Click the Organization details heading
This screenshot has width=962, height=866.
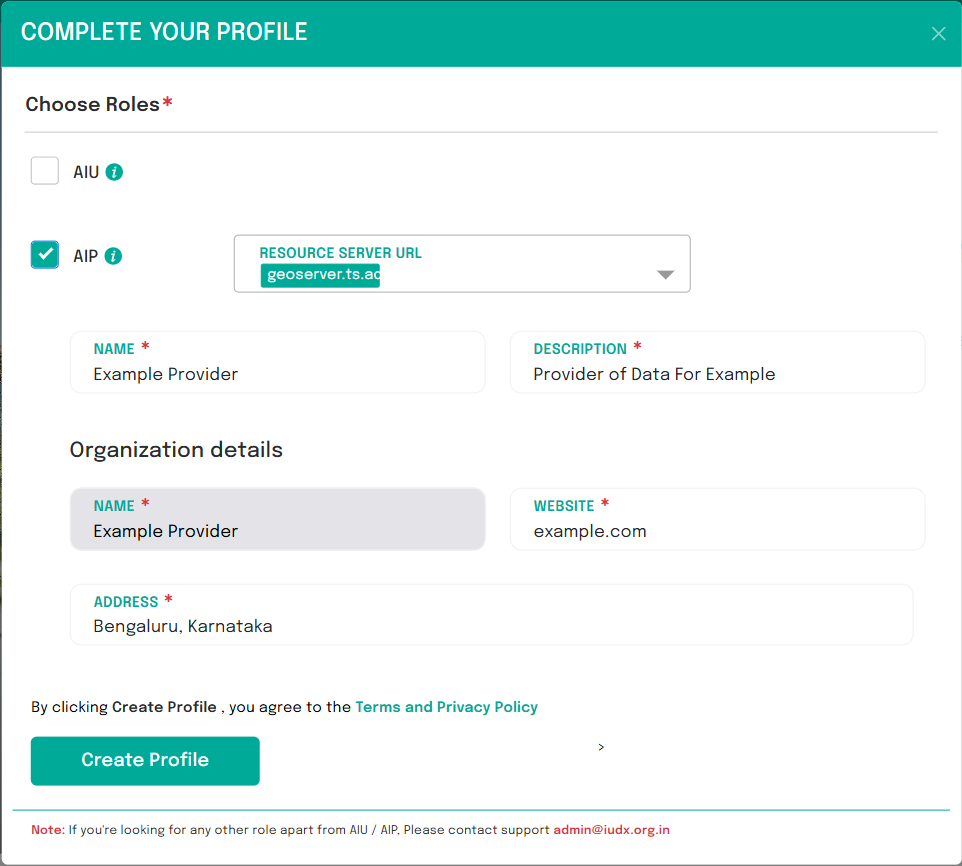[x=176, y=450]
